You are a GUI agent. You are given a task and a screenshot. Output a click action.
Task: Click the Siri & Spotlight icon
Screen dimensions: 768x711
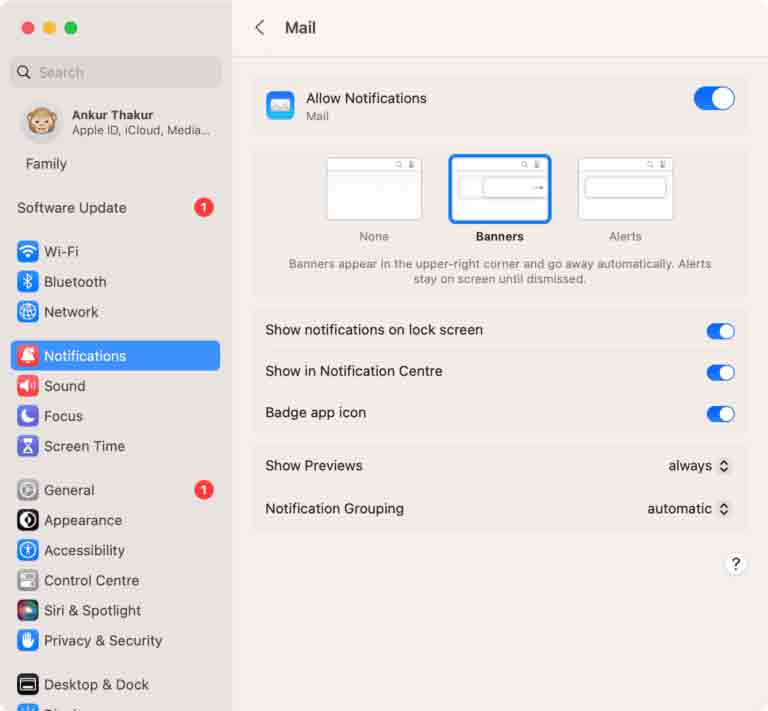click(x=28, y=610)
